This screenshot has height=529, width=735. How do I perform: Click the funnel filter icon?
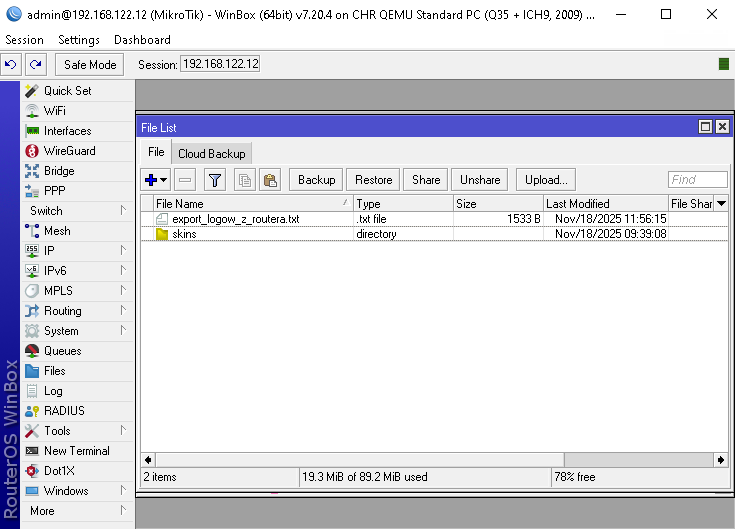click(215, 180)
